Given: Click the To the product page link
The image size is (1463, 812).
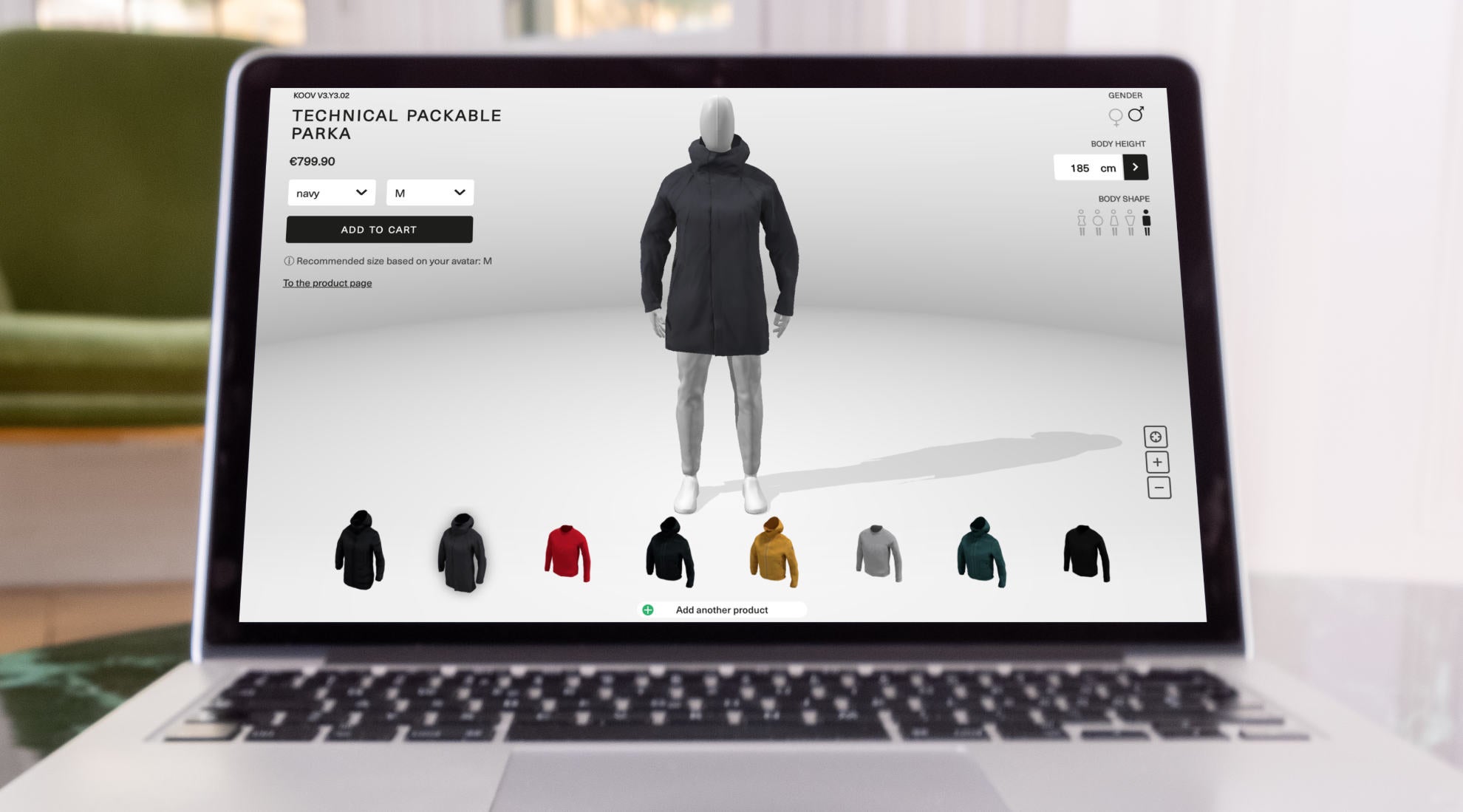Looking at the screenshot, I should [x=328, y=283].
